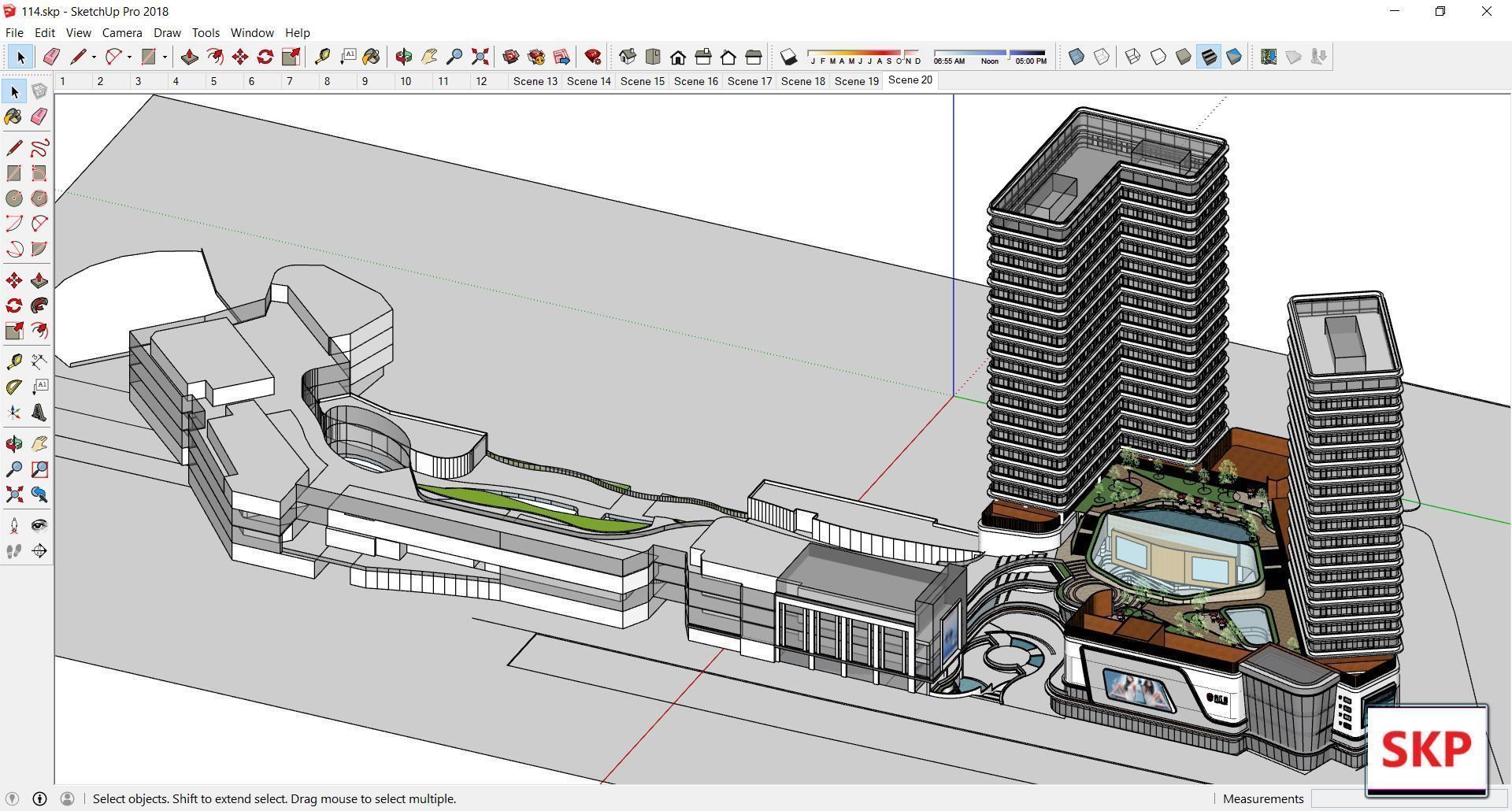The height and width of the screenshot is (811, 1512).
Task: Open the File menu
Action: point(14,33)
